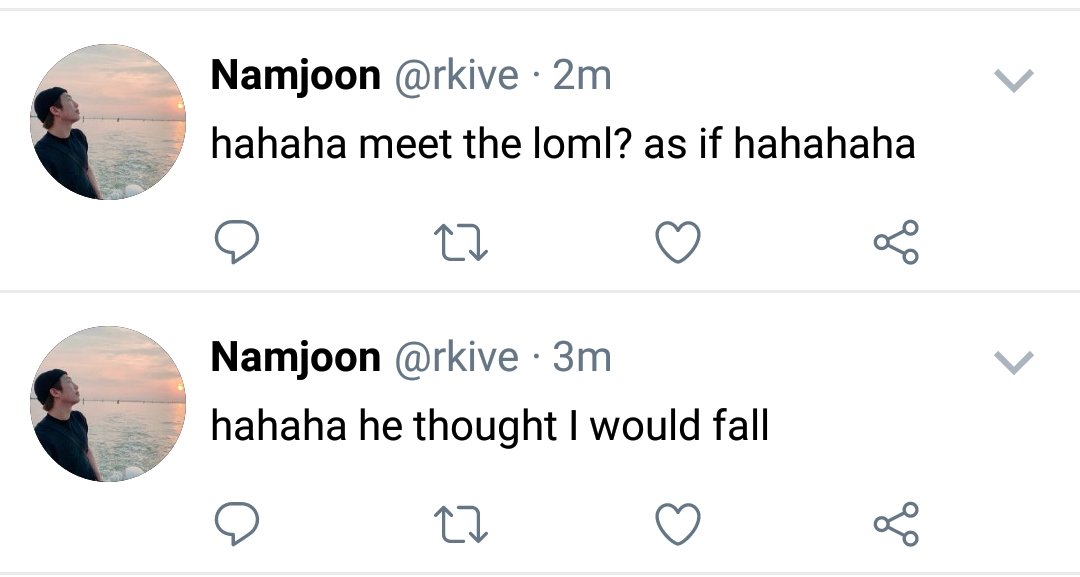Click the 3m timestamp
Viewport: 1080px width, 577px height.
(x=581, y=358)
